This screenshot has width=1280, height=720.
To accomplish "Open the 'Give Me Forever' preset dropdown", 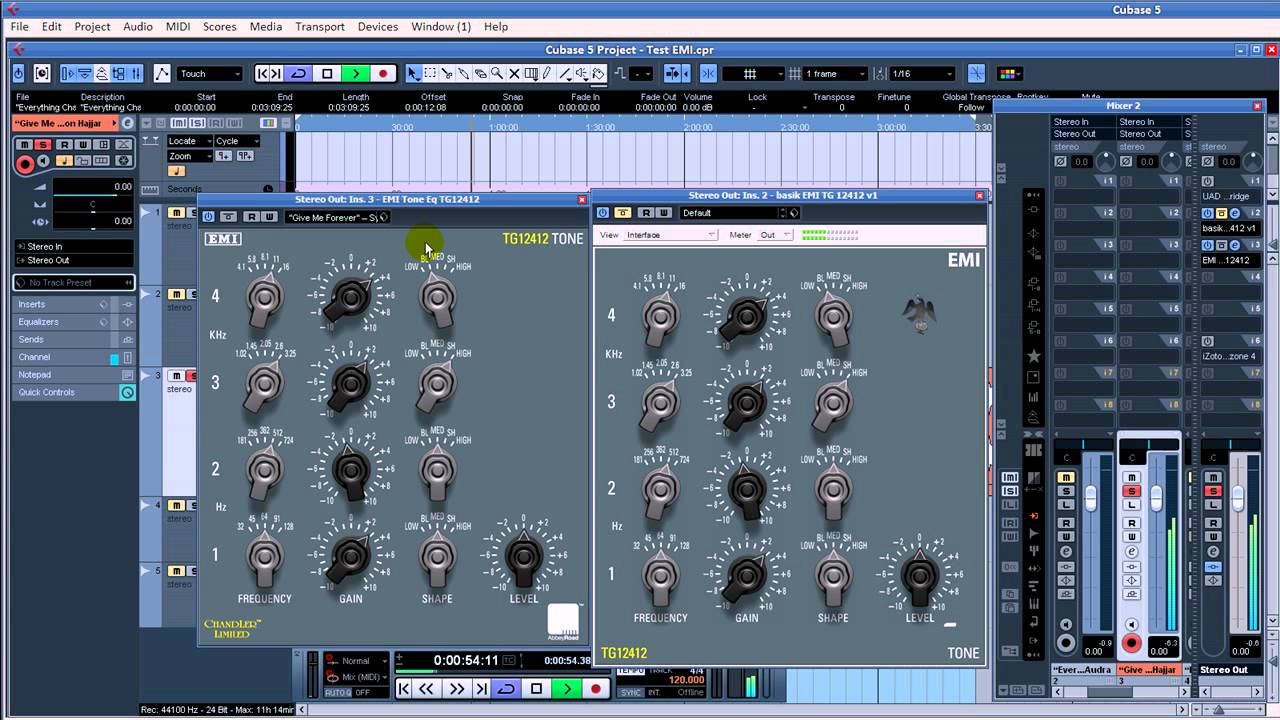I will pyautogui.click(x=338, y=217).
